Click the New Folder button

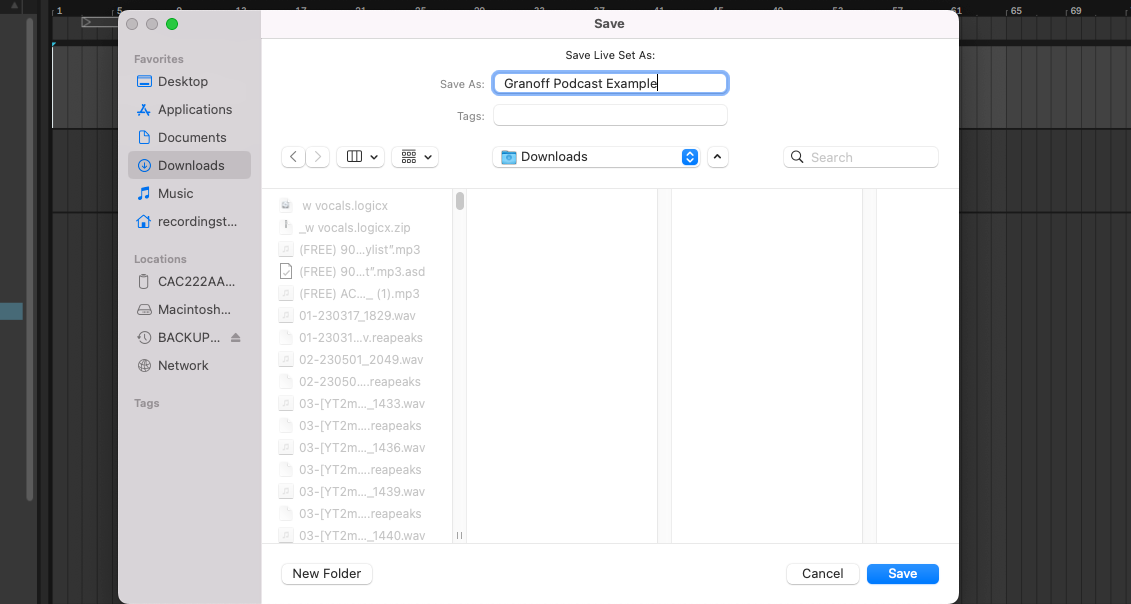327,574
